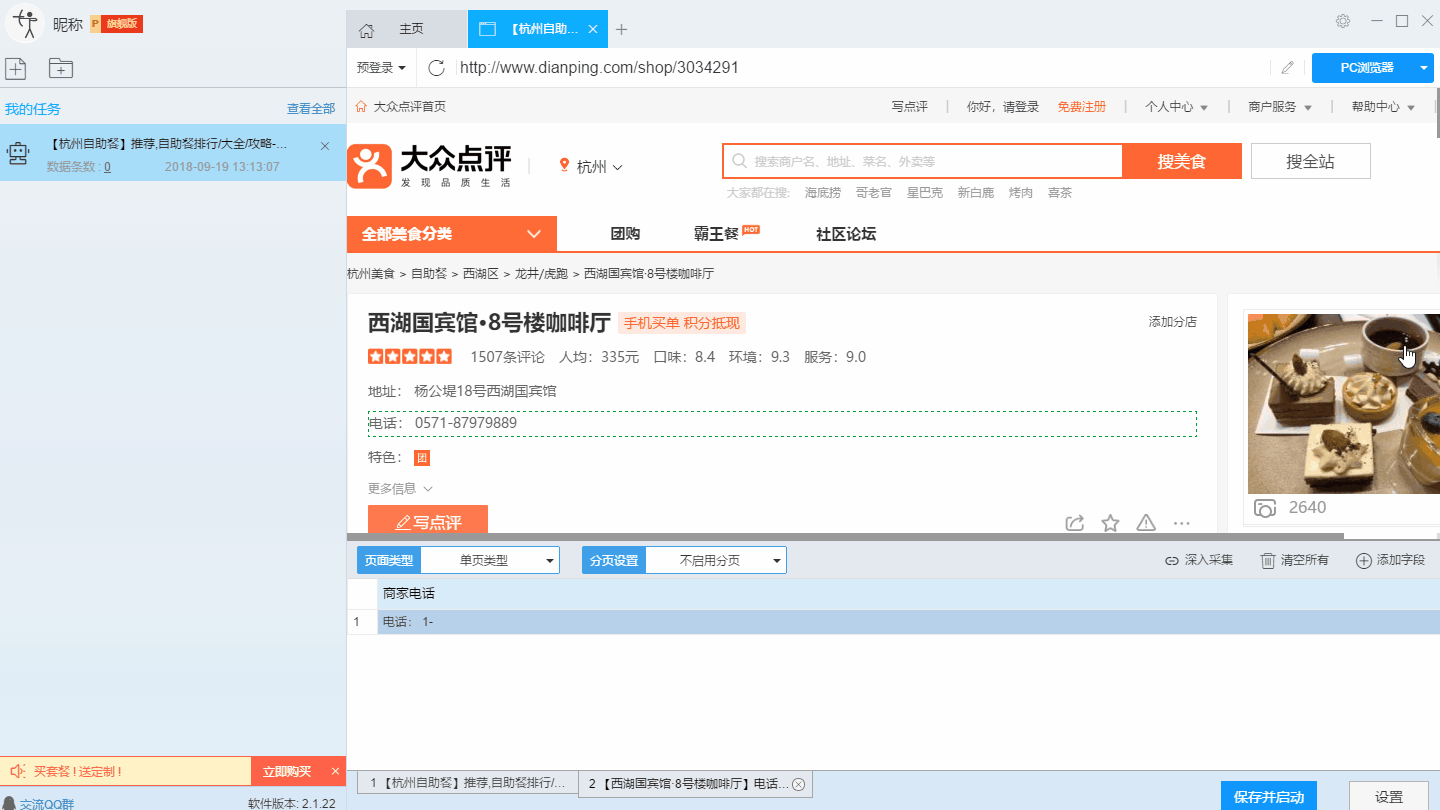Click 写点评 link in top bar
1440x810 pixels.
909,107
